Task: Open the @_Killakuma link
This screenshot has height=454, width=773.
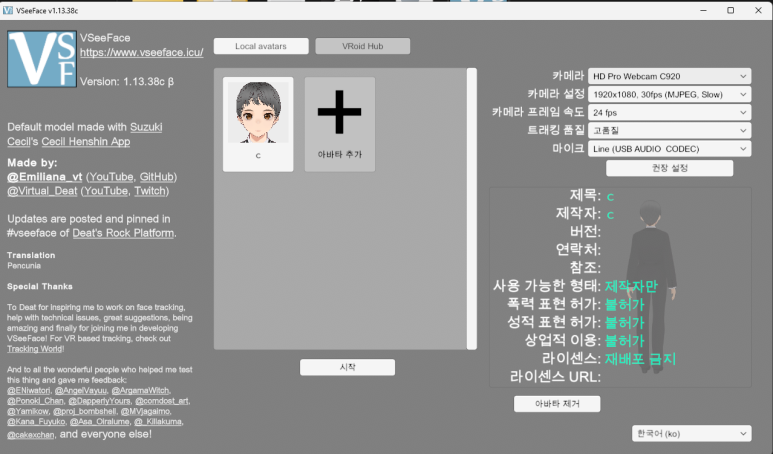Action: (x=158, y=421)
